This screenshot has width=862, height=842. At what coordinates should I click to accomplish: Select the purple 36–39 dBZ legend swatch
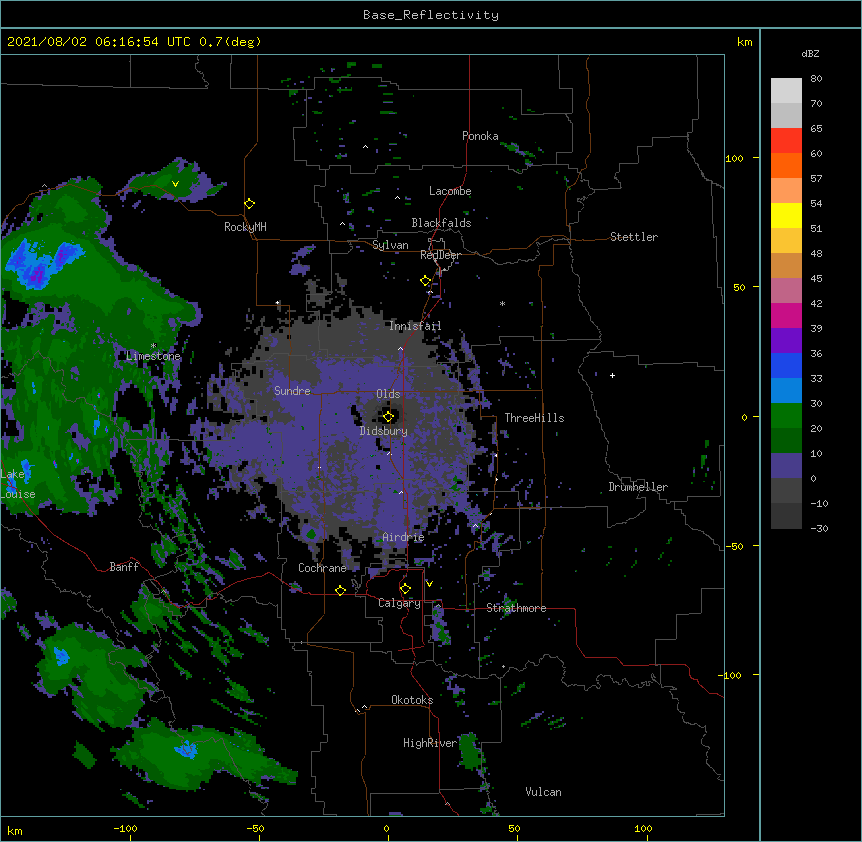click(x=786, y=341)
